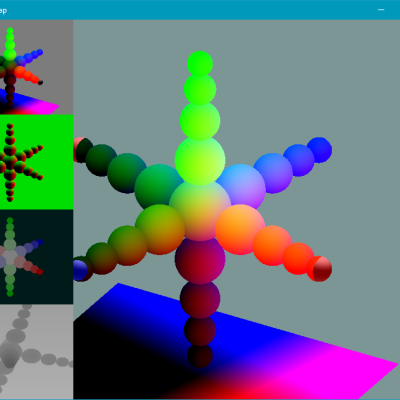Click the darkest maroon sphere touching the floor
Screen dimensions: 400x400
pos(200,356)
